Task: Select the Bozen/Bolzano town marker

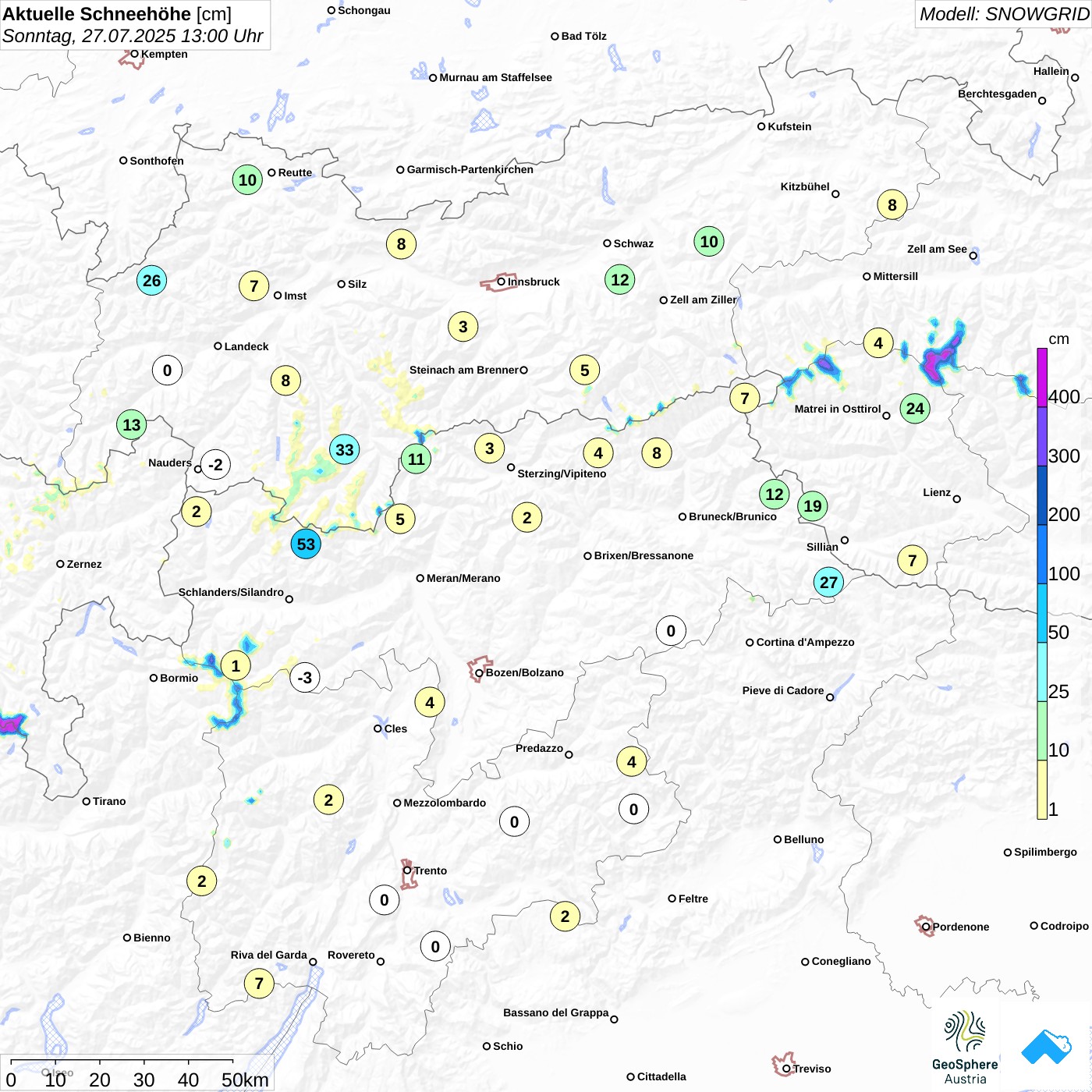Action: click(x=479, y=672)
